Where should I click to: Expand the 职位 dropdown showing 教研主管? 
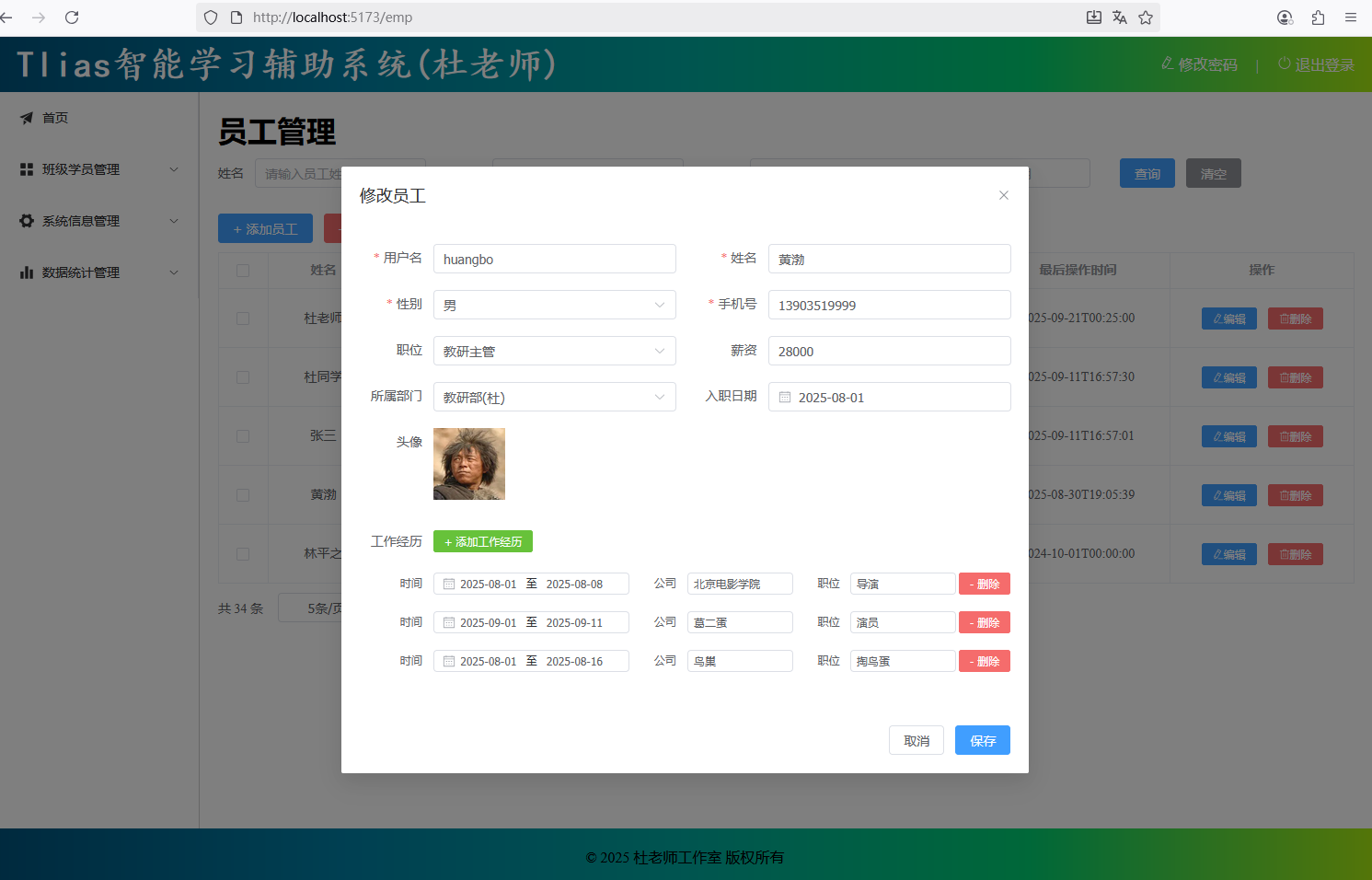coord(554,351)
